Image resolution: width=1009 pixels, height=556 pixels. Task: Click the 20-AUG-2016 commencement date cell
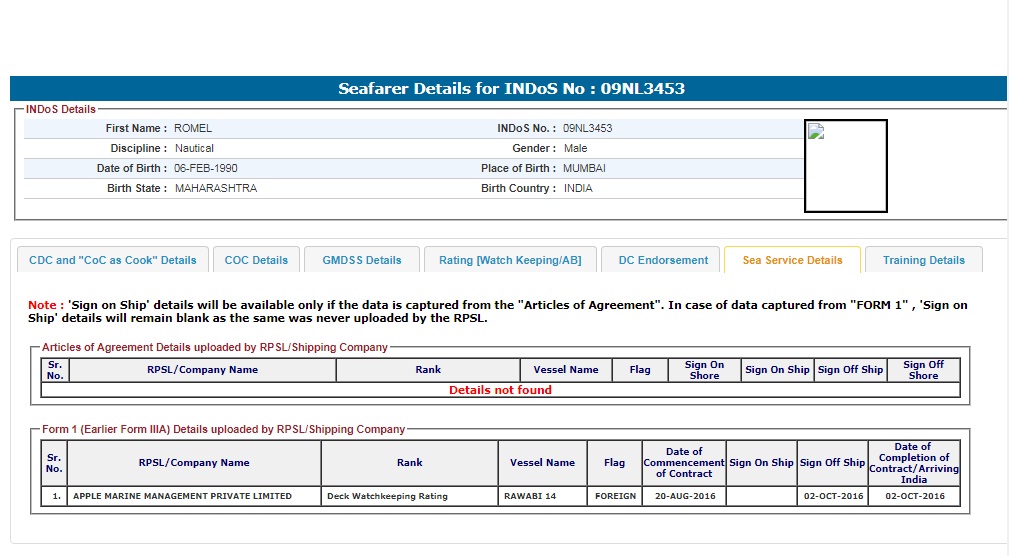coord(684,496)
